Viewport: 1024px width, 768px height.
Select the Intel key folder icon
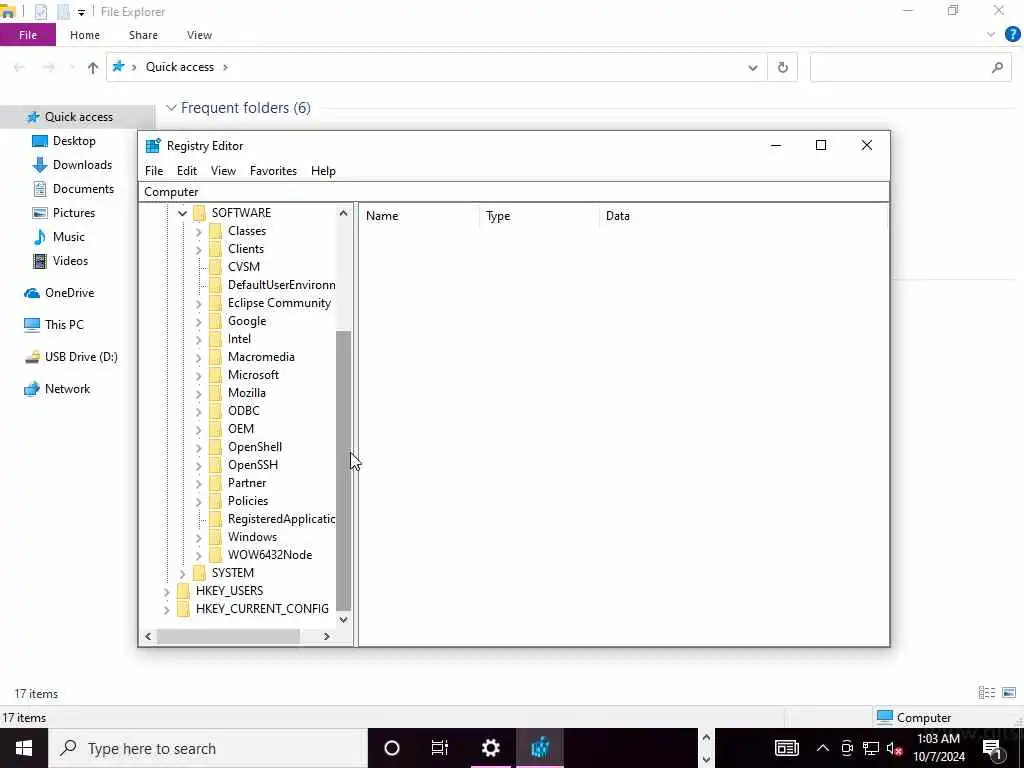coord(216,339)
